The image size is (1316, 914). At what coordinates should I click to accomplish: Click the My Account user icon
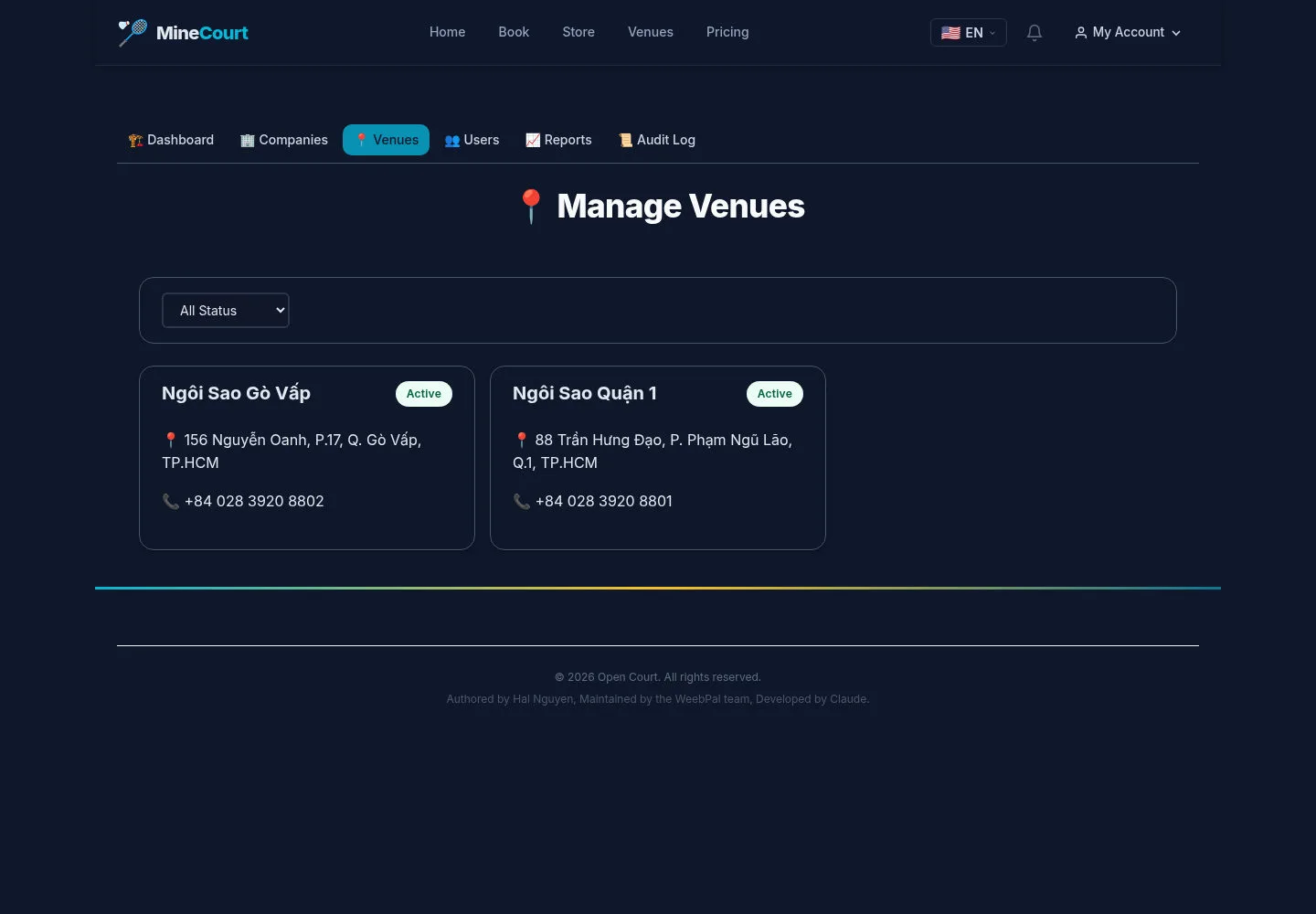[x=1081, y=33]
